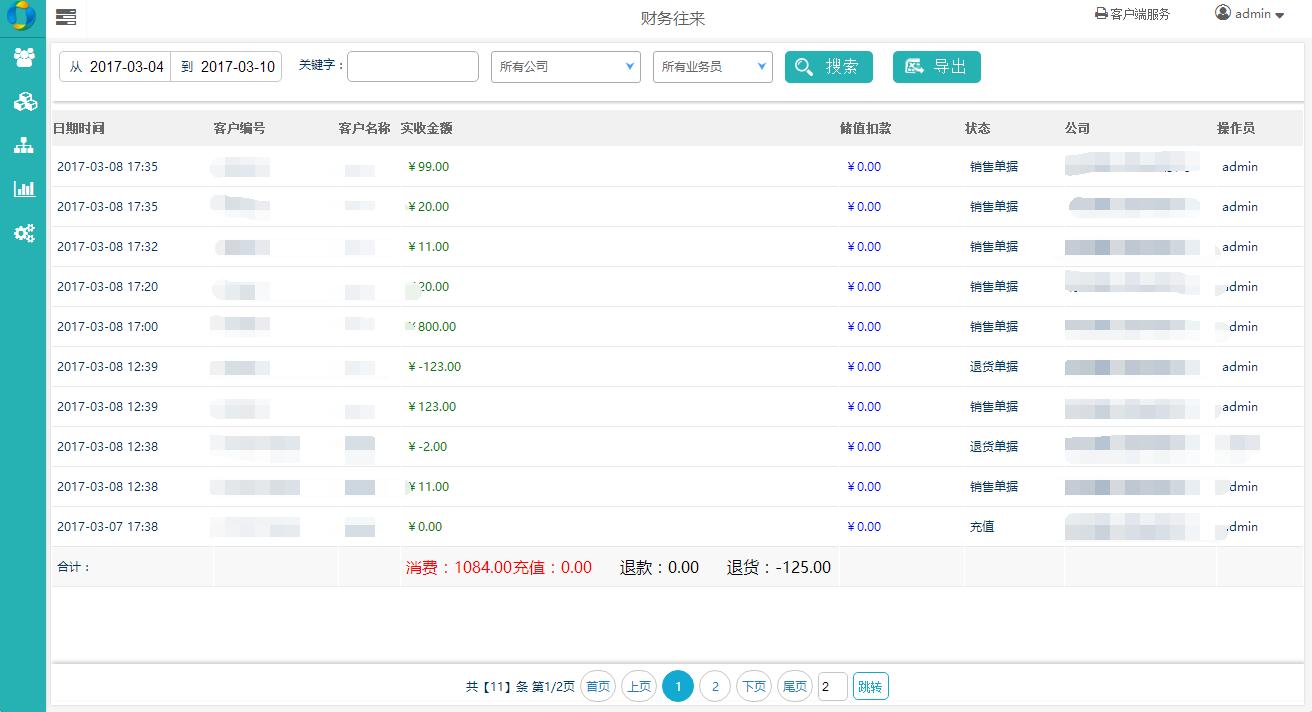
Task: Click the 日期时间 column header
Action: [79, 128]
